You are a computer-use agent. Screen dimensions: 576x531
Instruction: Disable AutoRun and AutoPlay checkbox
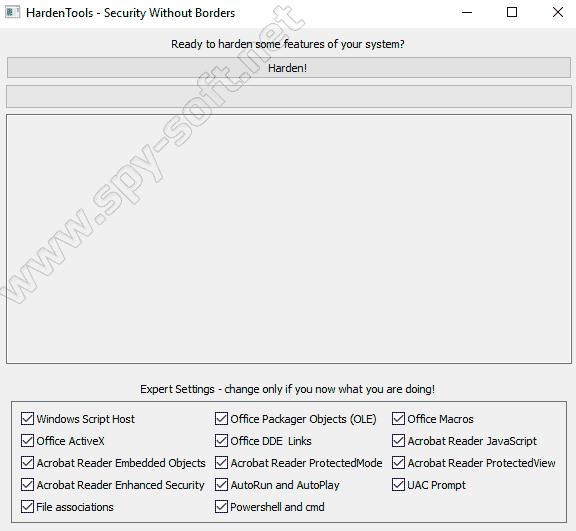click(221, 485)
